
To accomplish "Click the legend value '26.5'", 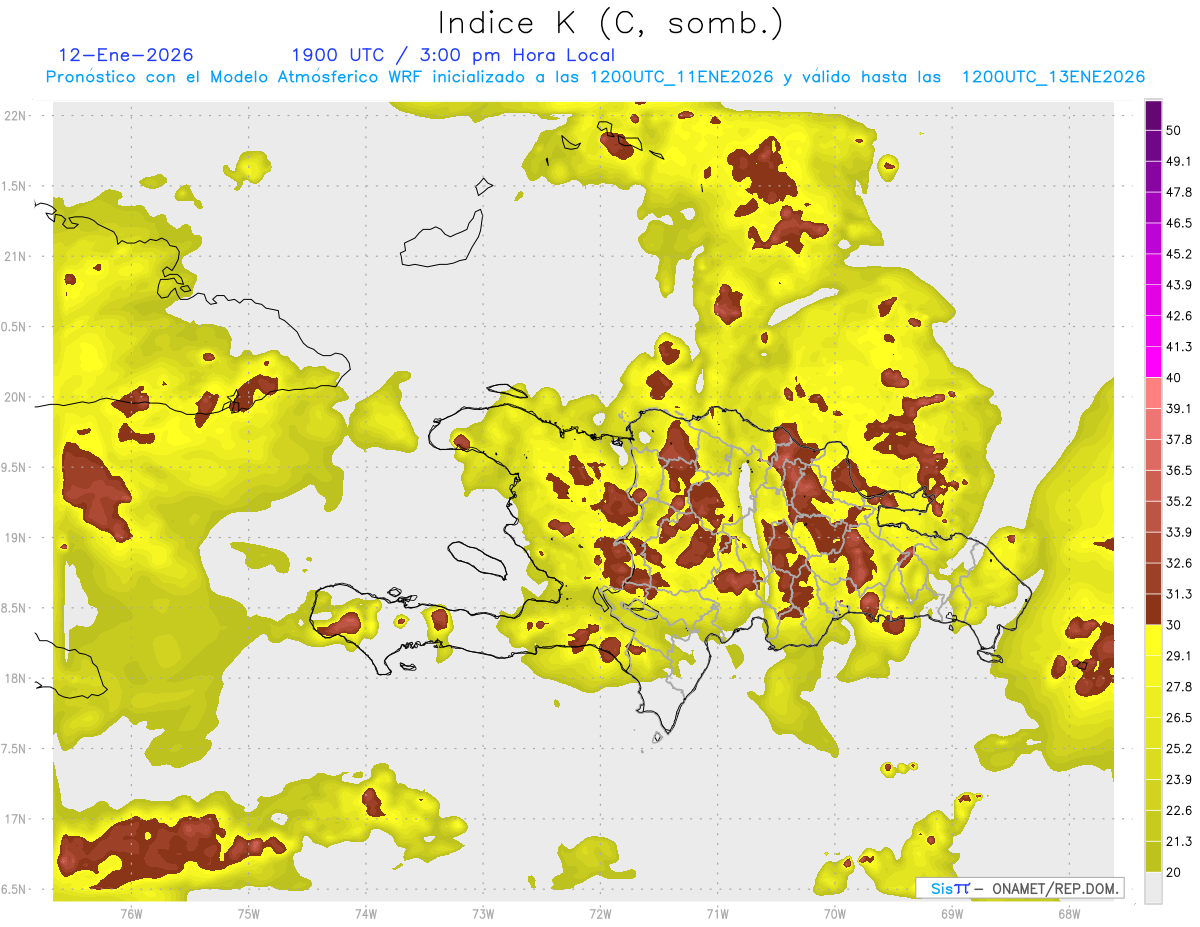I will point(1179,718).
